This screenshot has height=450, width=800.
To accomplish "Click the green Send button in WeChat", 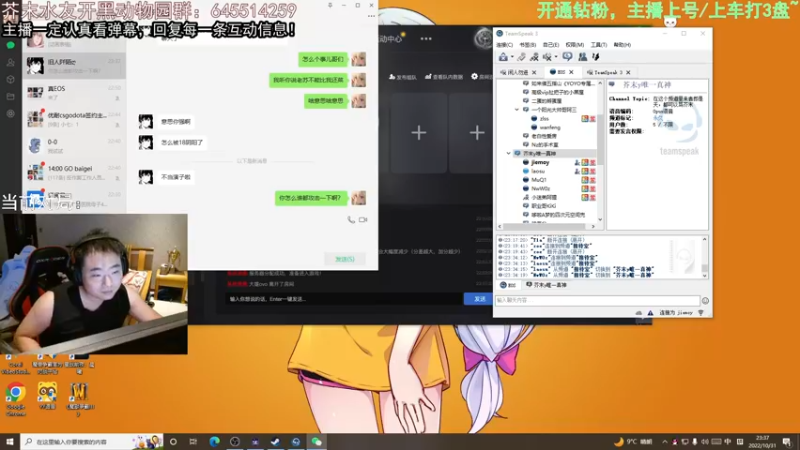I will click(x=345, y=259).
